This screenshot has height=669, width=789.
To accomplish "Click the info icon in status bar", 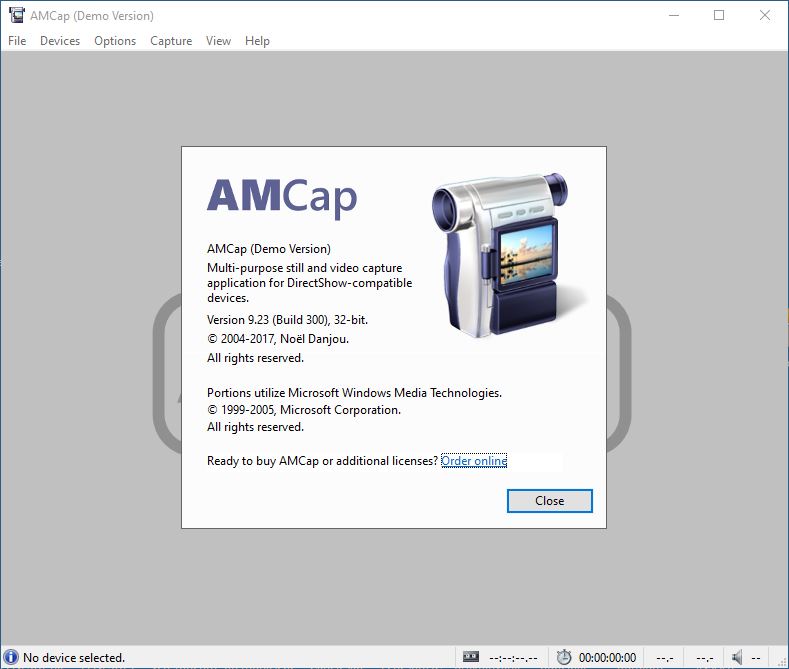I will 11,657.
